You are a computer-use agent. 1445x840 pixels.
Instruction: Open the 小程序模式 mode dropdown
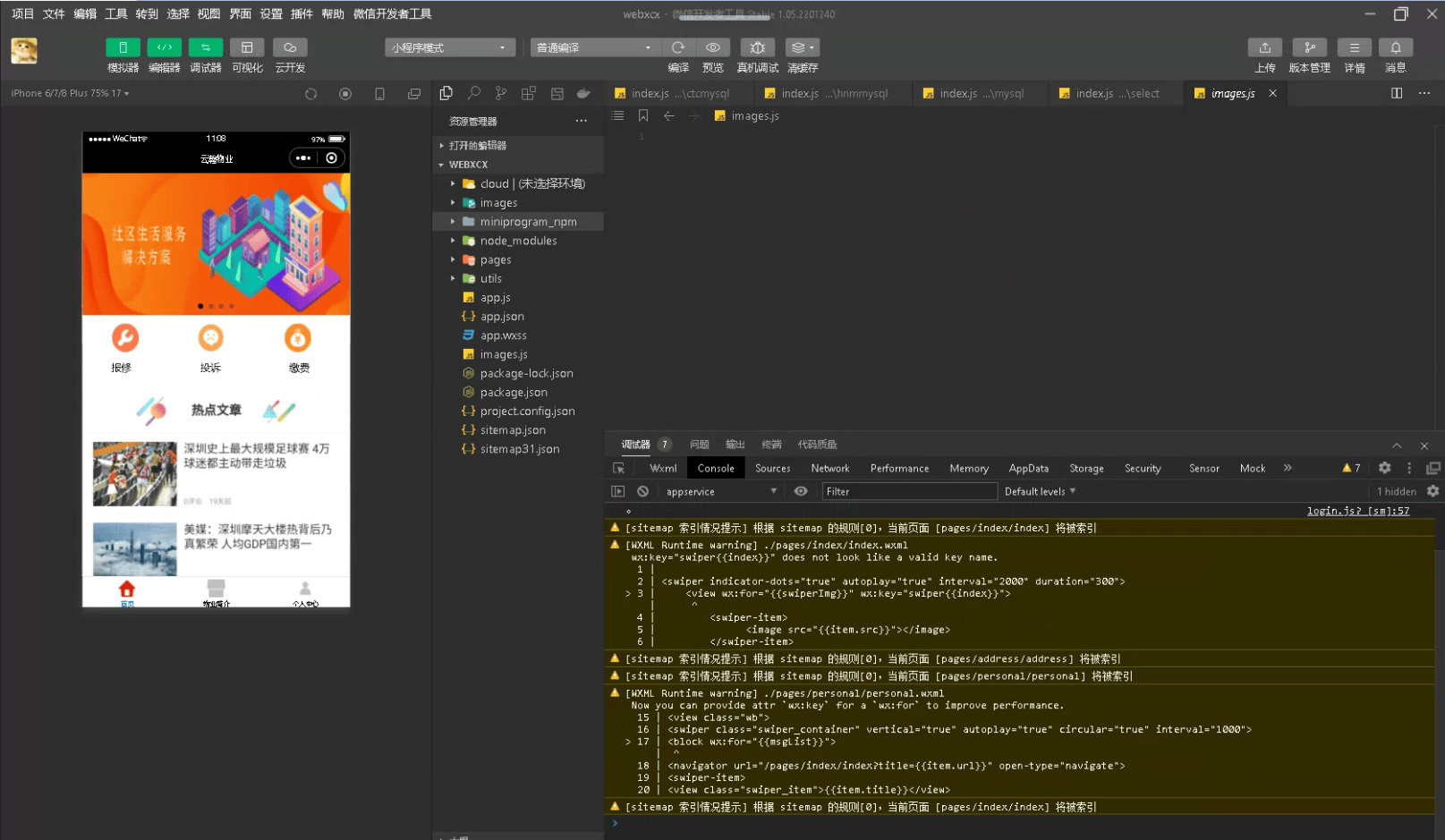(x=449, y=47)
